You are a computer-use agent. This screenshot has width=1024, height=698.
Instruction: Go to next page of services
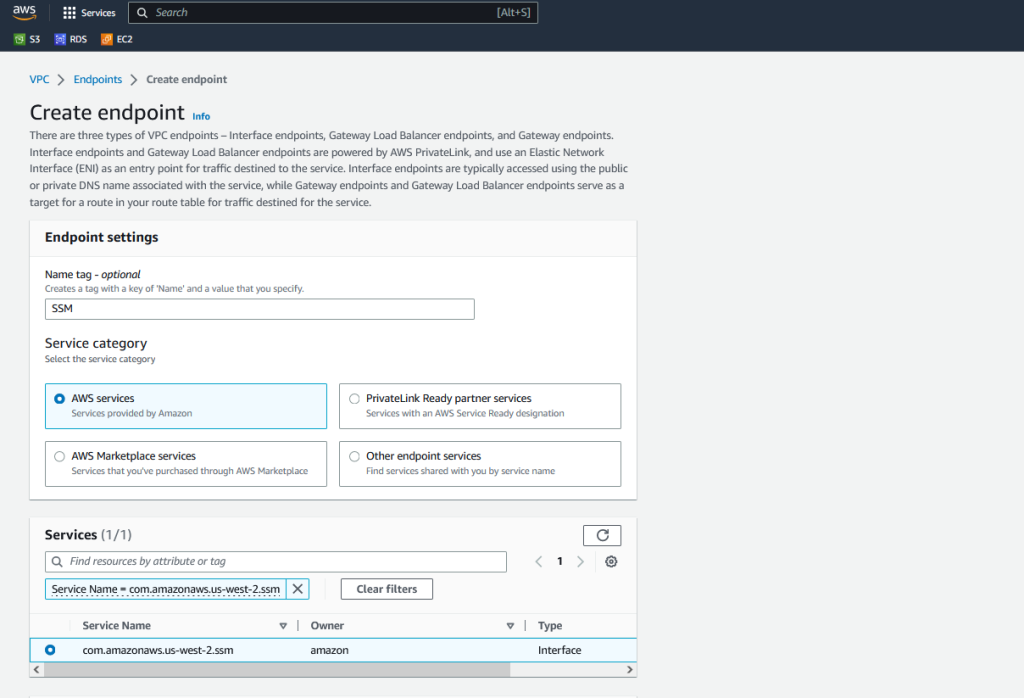click(x=580, y=562)
